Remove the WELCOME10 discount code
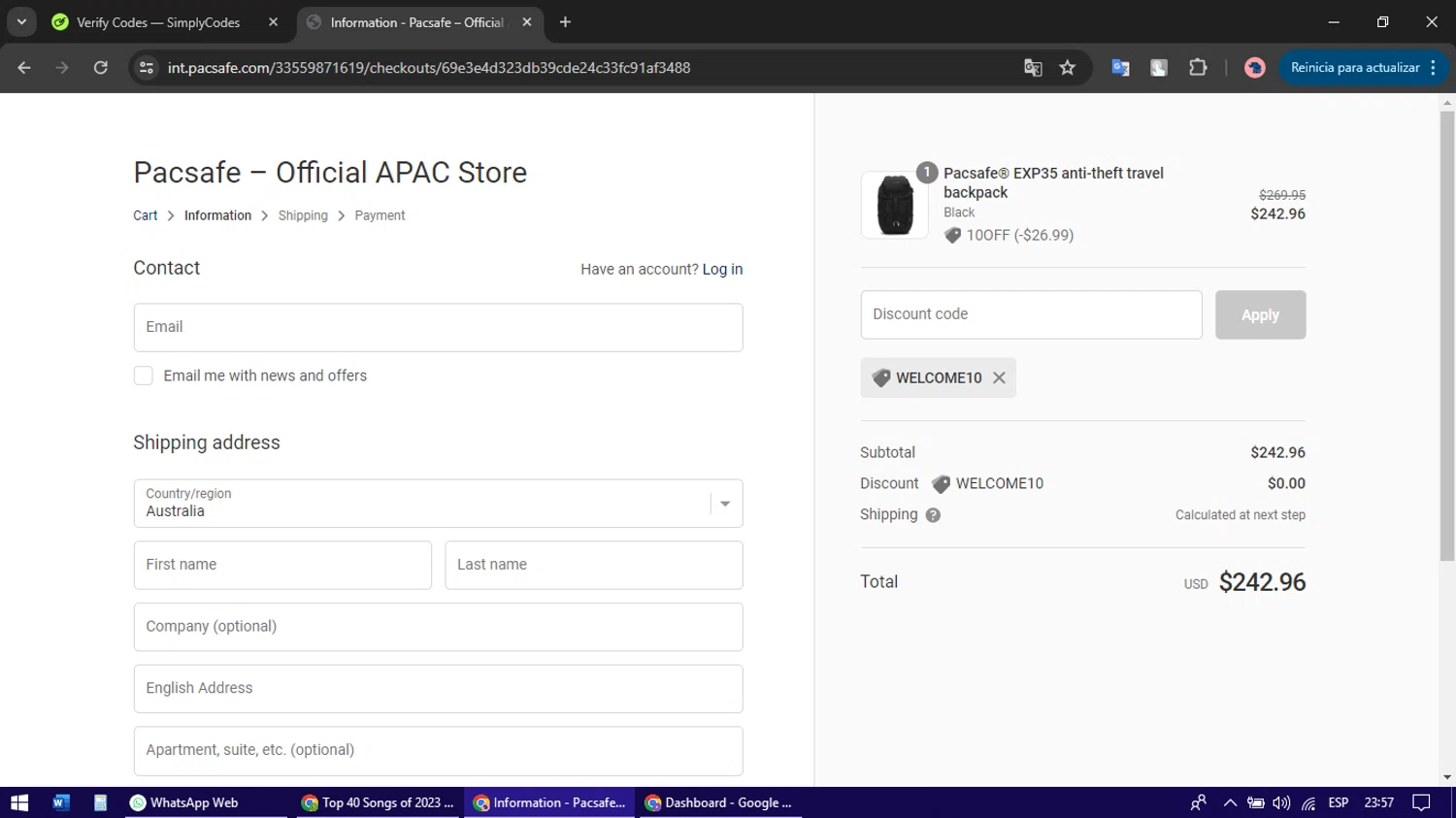Image resolution: width=1456 pixels, height=818 pixels. pos(999,377)
